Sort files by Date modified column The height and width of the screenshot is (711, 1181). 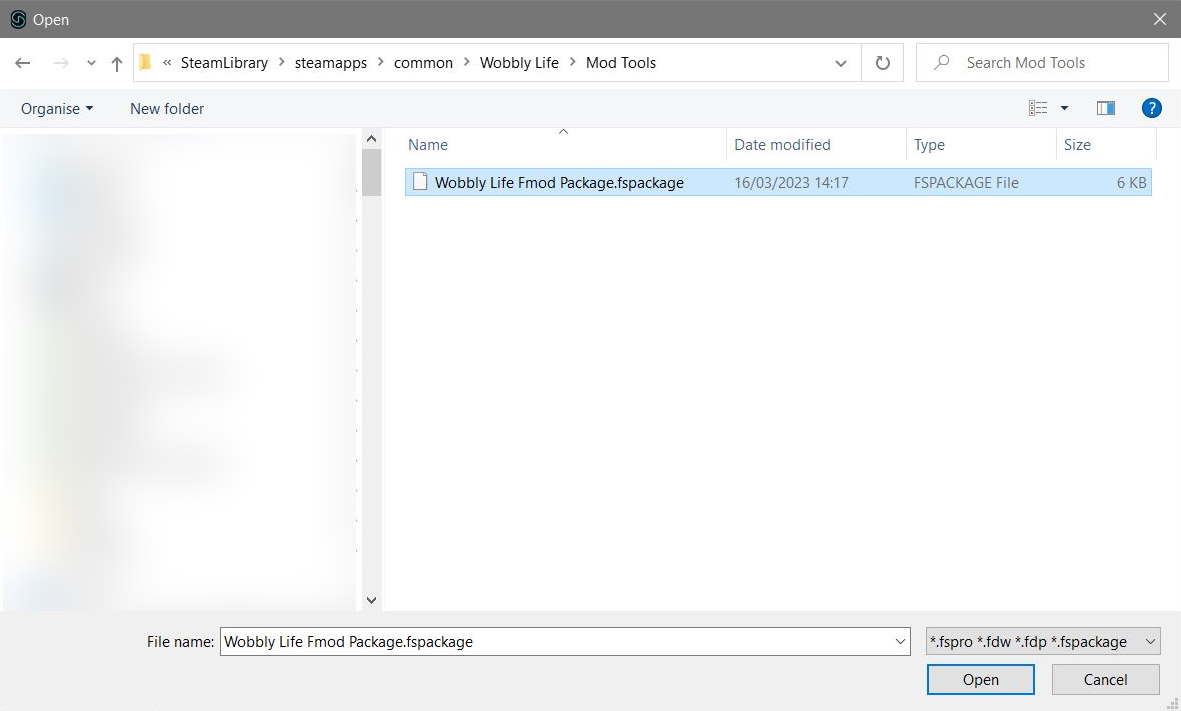[x=782, y=144]
